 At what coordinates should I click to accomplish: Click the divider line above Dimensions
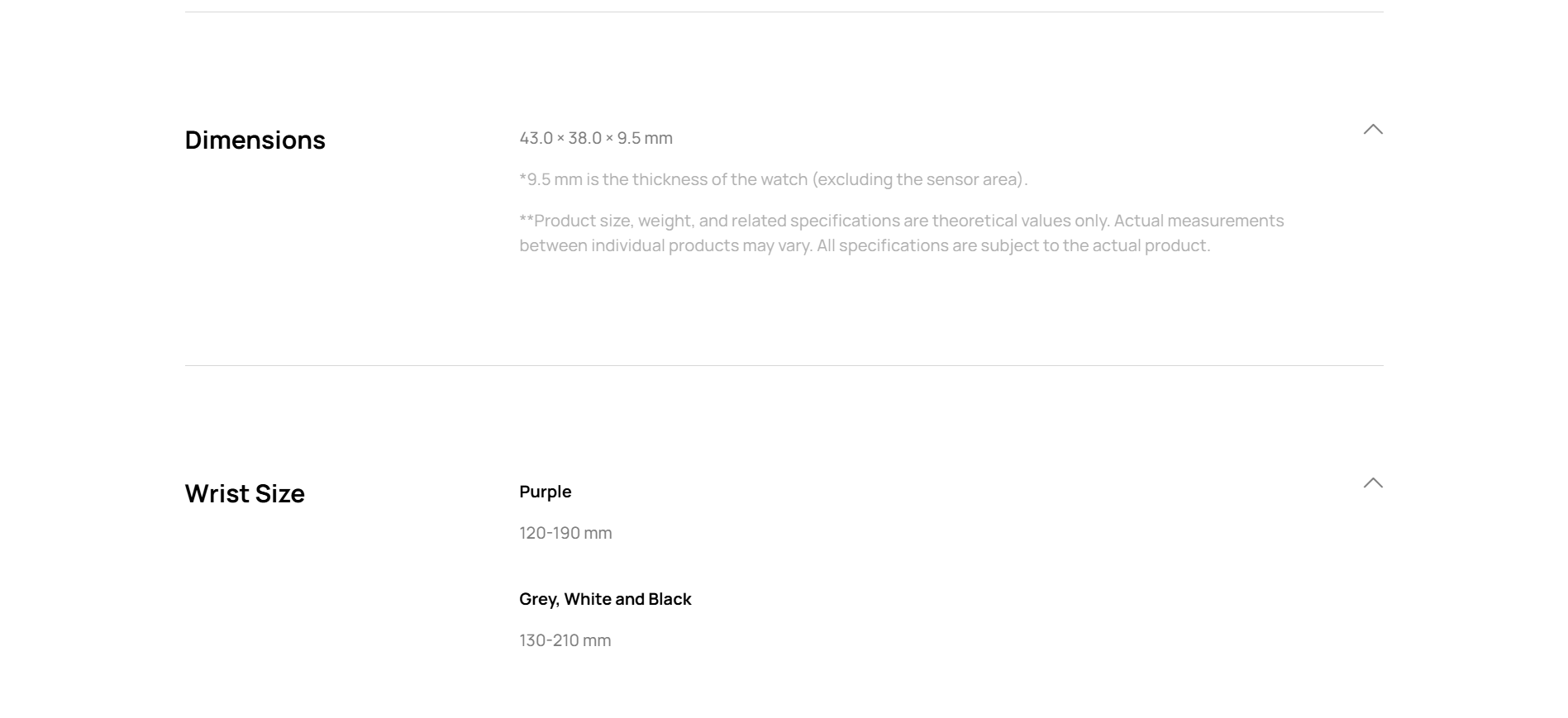[784, 12]
